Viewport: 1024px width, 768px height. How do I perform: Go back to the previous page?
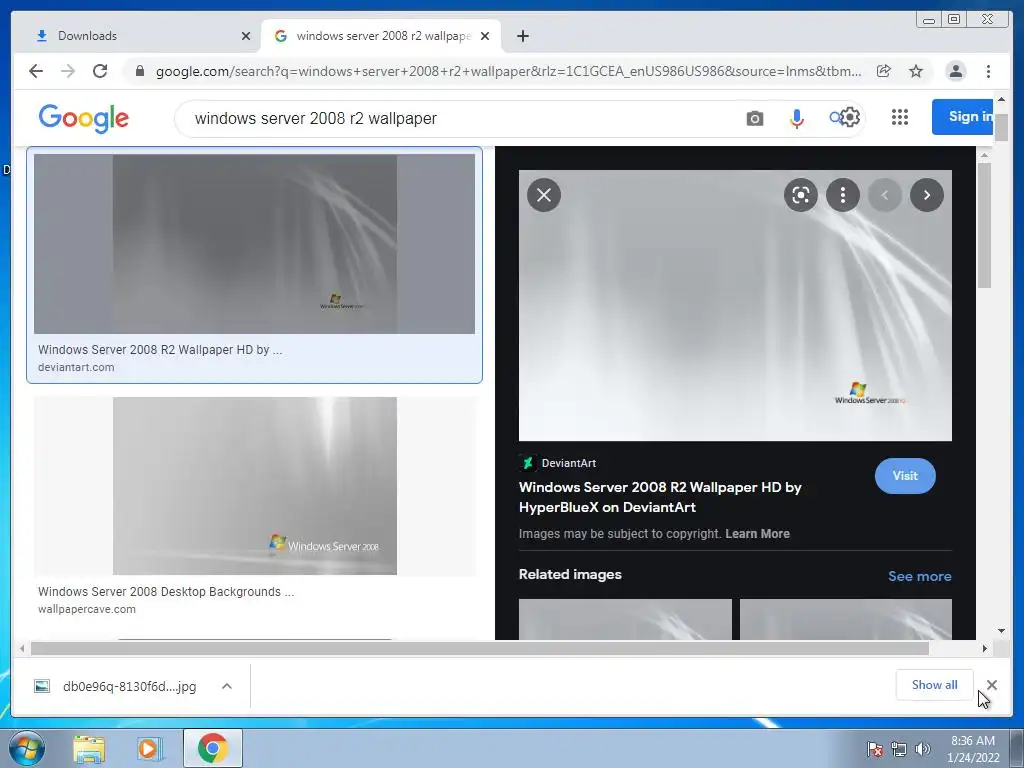pos(36,71)
